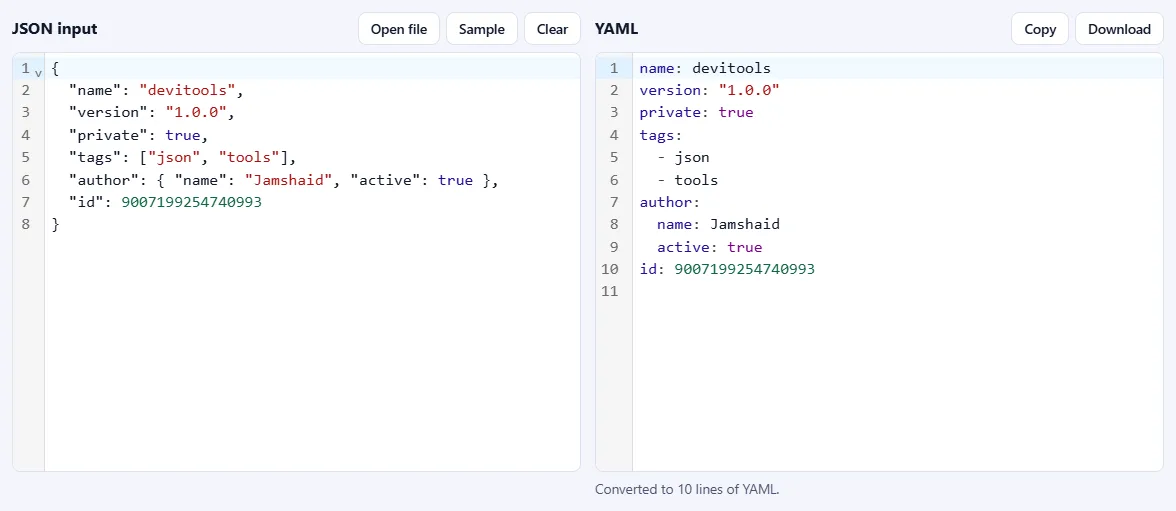The height and width of the screenshot is (511, 1176).
Task: Click the "tags" key in JSON editor
Action: pyautogui.click(x=100, y=158)
